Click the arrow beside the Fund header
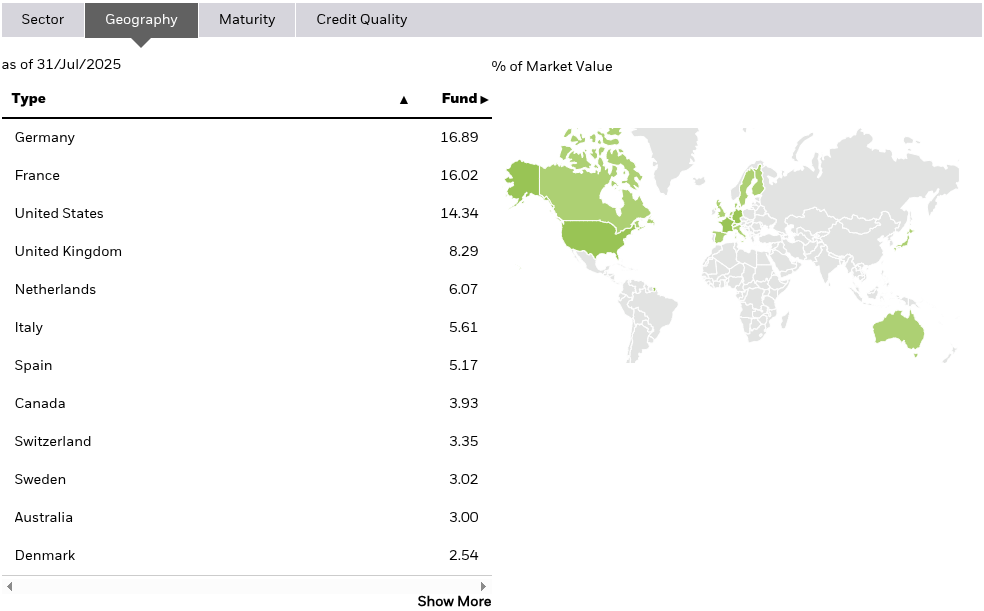984x611 pixels. 484,100
